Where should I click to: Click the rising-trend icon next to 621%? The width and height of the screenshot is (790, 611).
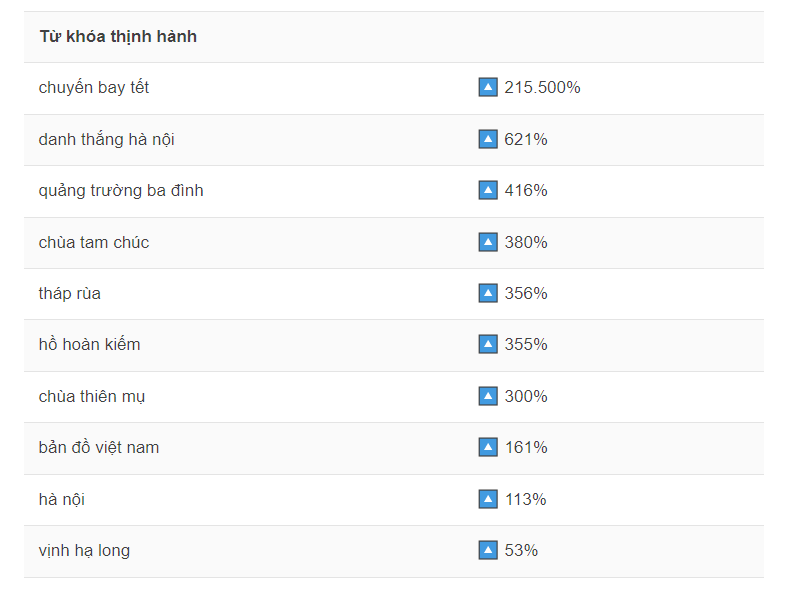coord(488,139)
